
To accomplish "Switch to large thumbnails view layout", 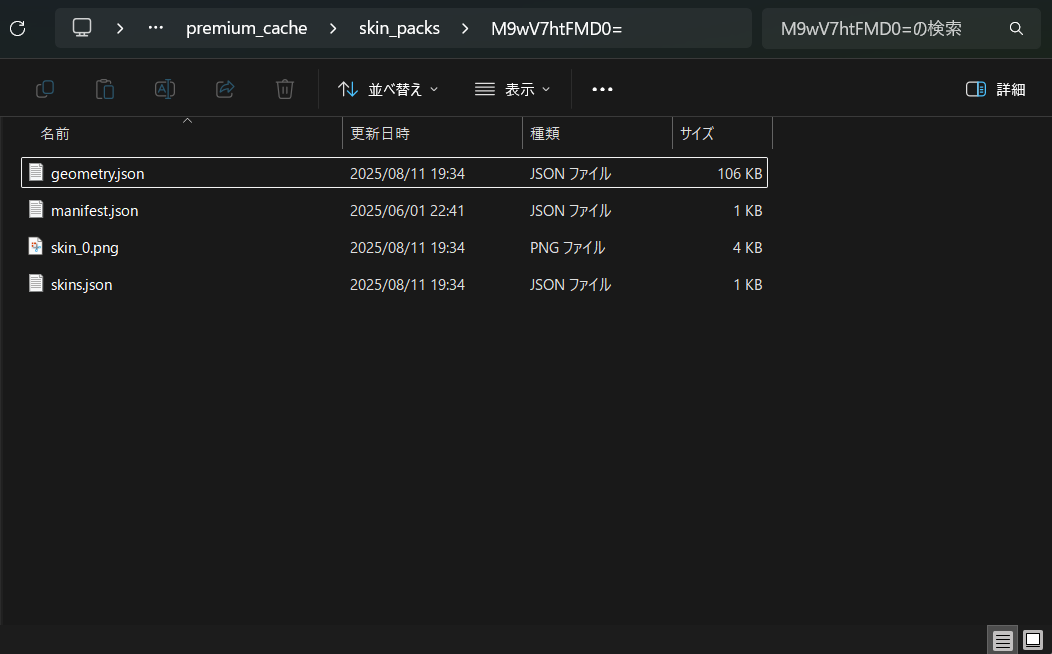I will click(x=1032, y=640).
